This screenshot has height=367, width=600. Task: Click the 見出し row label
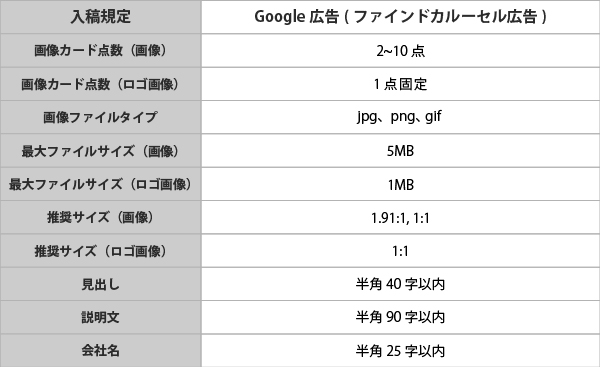[101, 284]
